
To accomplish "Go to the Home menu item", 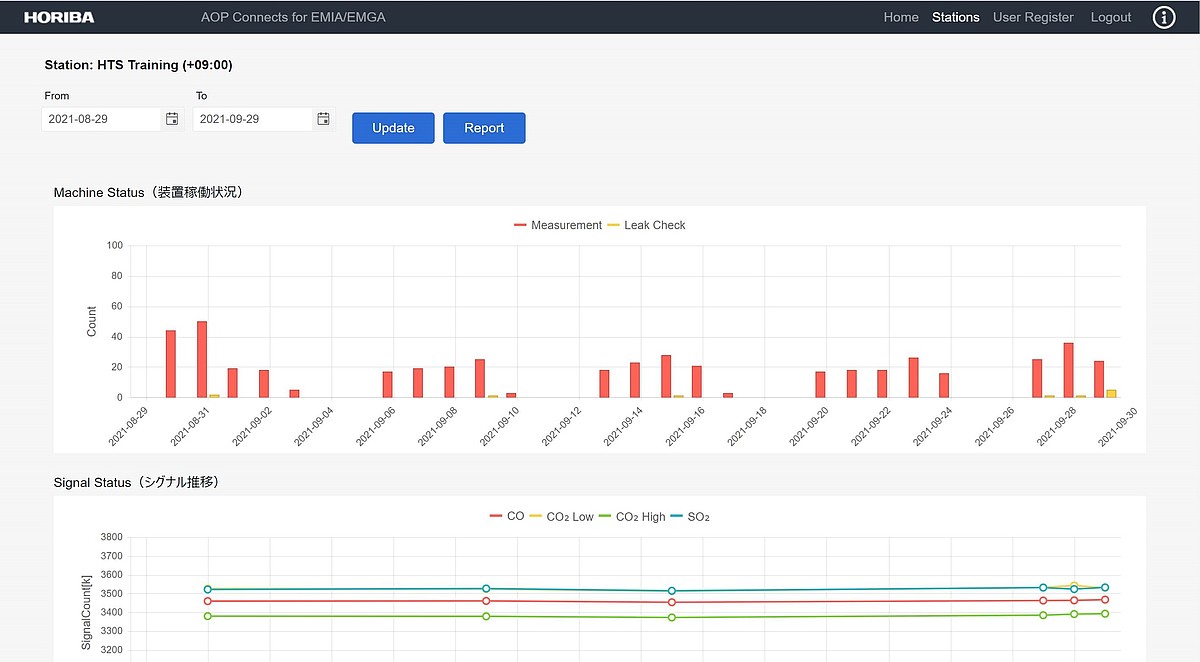I will coord(901,17).
